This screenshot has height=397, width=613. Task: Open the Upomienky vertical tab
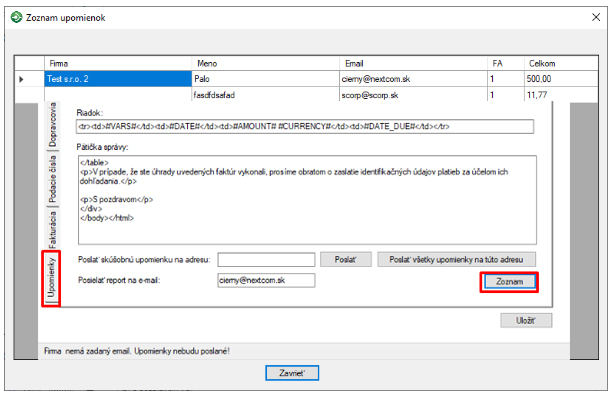click(x=51, y=278)
